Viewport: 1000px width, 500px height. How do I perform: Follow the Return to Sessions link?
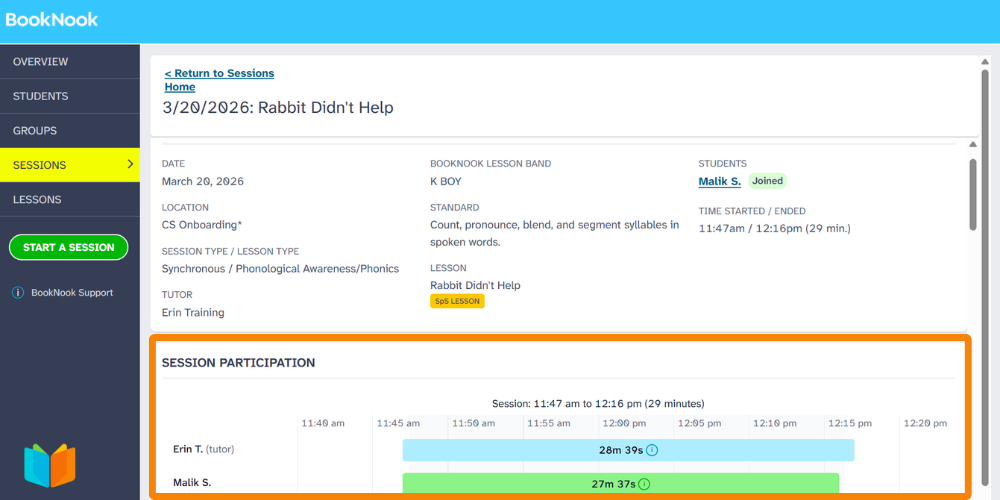(x=219, y=73)
